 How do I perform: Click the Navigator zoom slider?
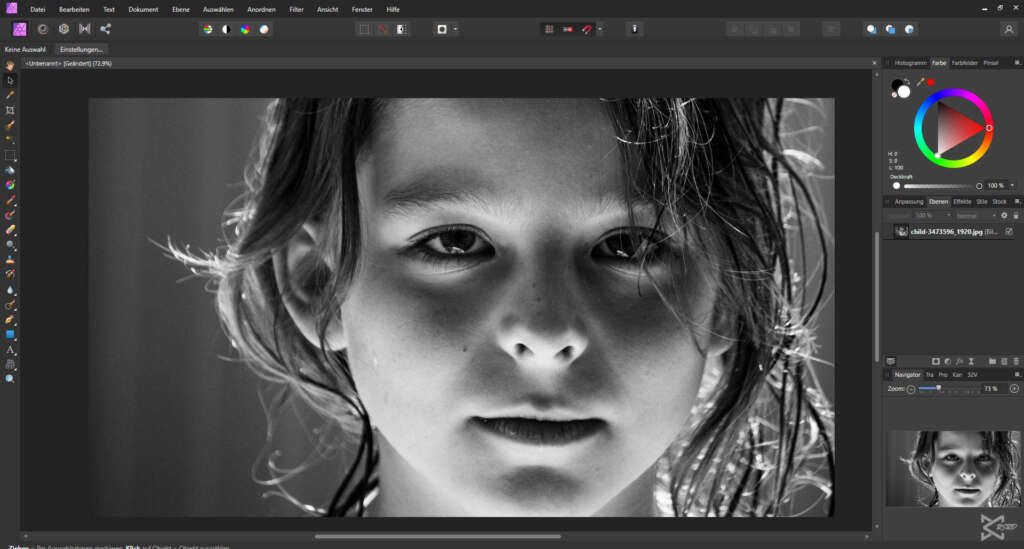[938, 388]
